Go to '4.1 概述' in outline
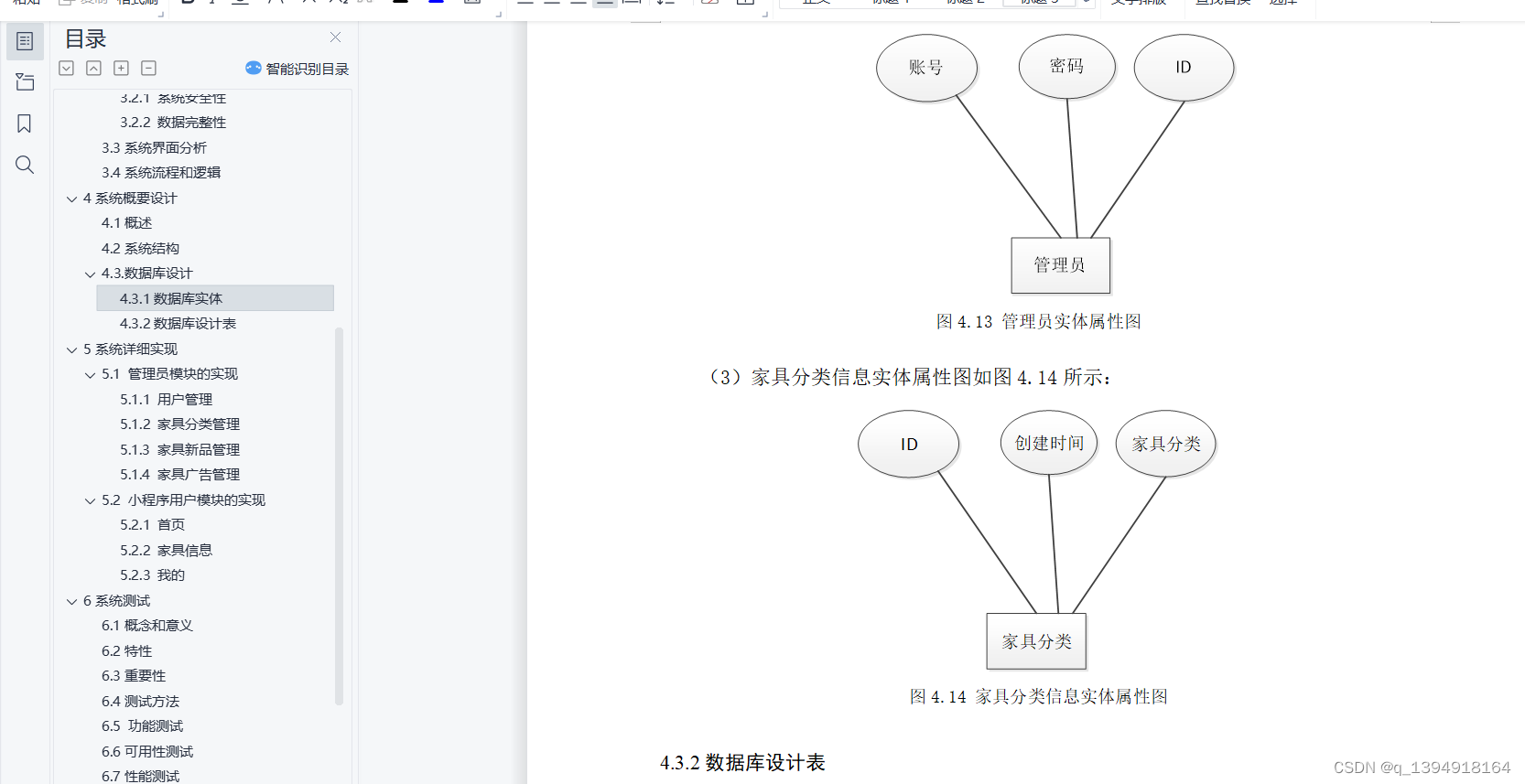 pyautogui.click(x=126, y=223)
